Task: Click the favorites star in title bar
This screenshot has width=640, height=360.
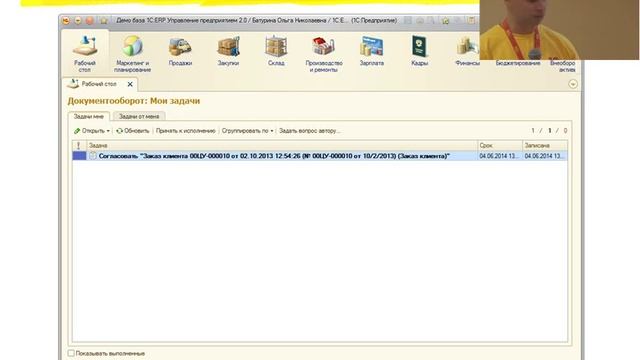Action: pos(104,20)
